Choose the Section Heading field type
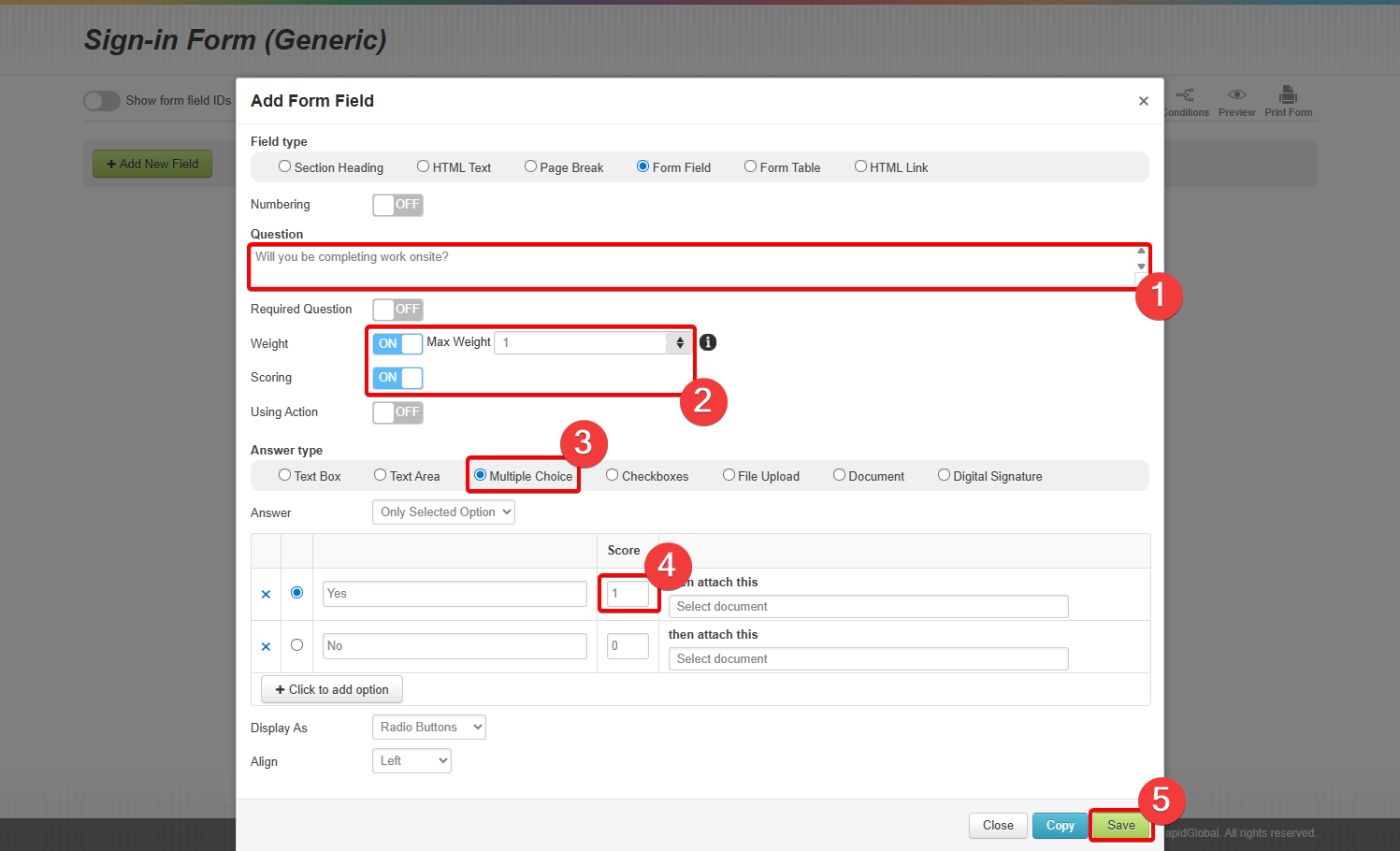Image resolution: width=1400 pixels, height=851 pixels. tap(284, 167)
